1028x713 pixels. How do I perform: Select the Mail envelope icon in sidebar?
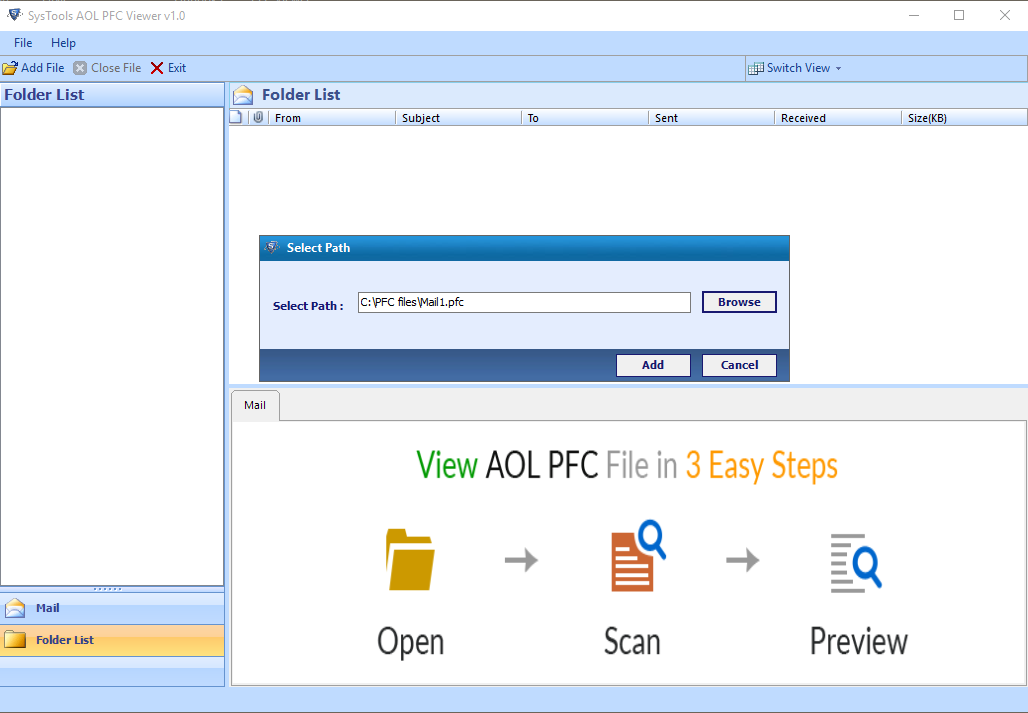(x=16, y=608)
